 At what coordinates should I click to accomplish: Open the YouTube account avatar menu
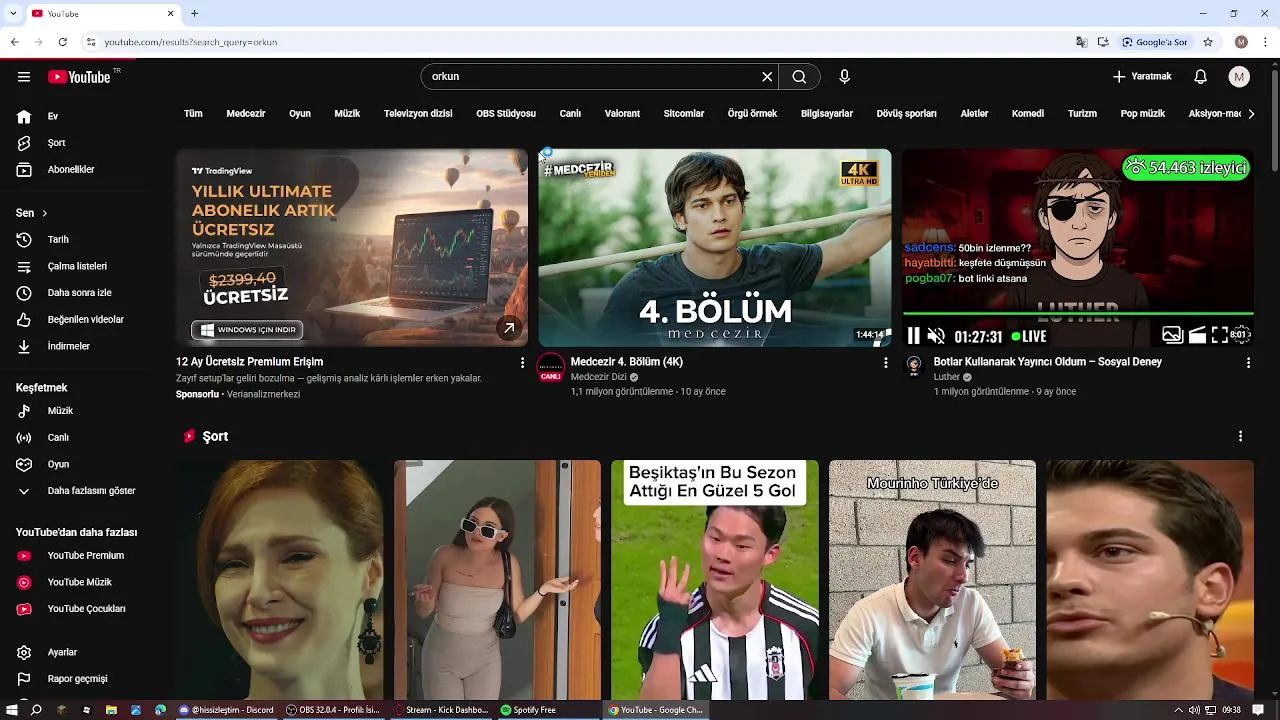tap(1239, 77)
